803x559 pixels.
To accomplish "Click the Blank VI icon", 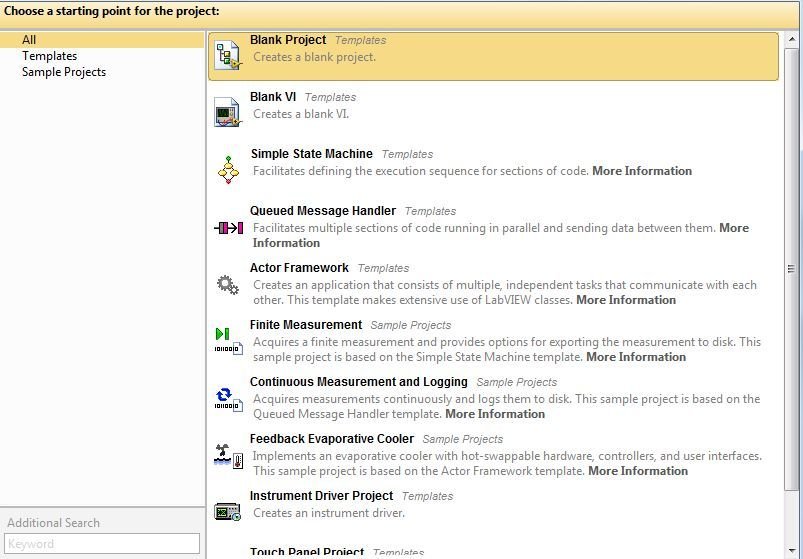I will coord(228,112).
